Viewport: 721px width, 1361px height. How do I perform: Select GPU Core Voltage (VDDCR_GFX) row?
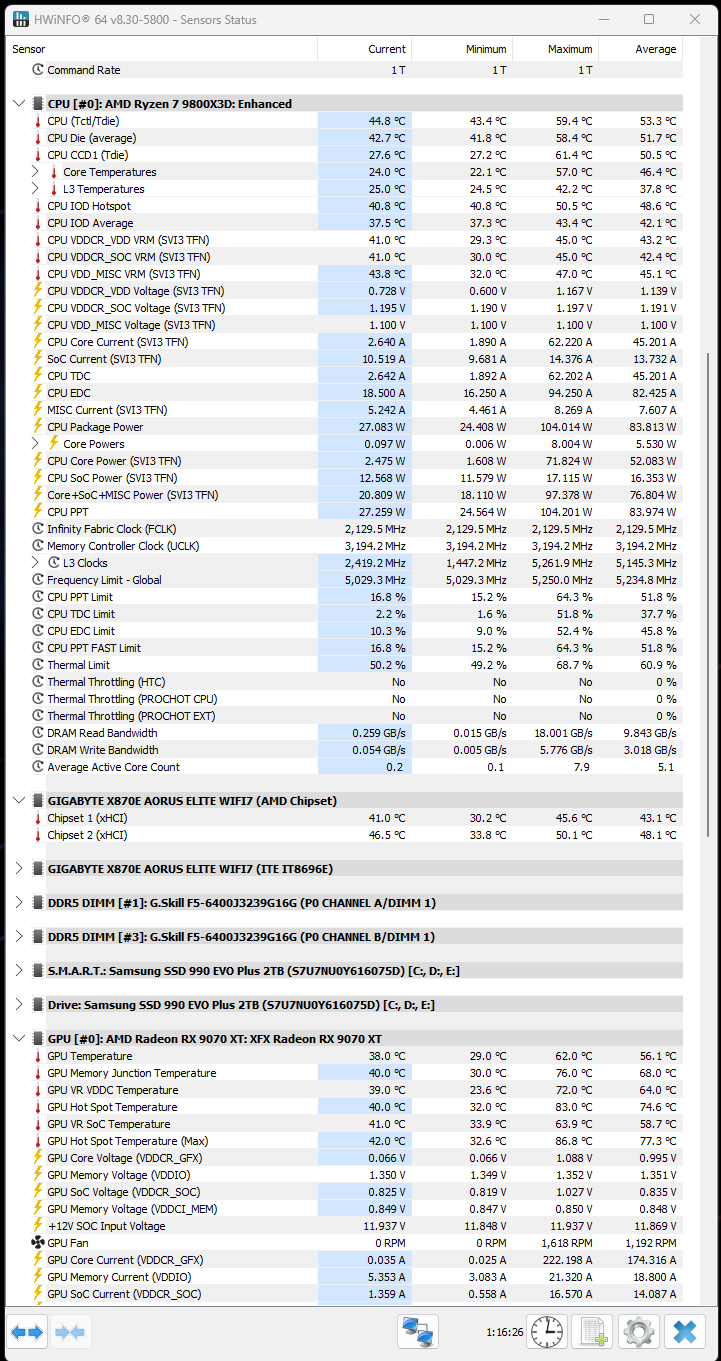(x=345, y=1158)
